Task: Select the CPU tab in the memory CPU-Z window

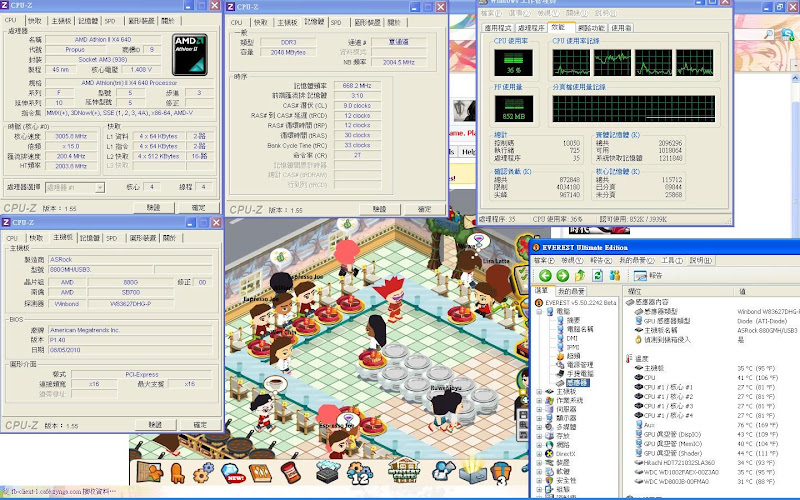Action: pyautogui.click(x=236, y=22)
